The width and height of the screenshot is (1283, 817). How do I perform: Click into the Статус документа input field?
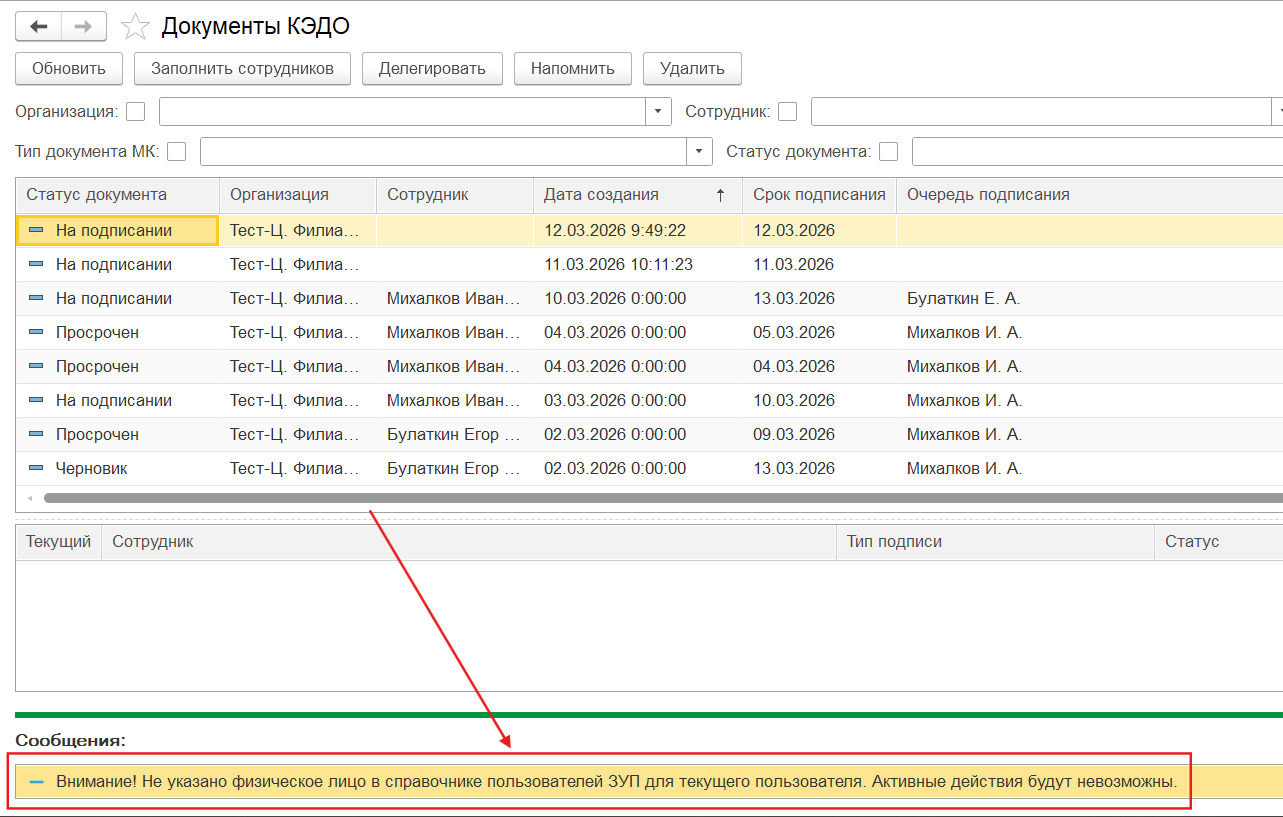click(1096, 152)
